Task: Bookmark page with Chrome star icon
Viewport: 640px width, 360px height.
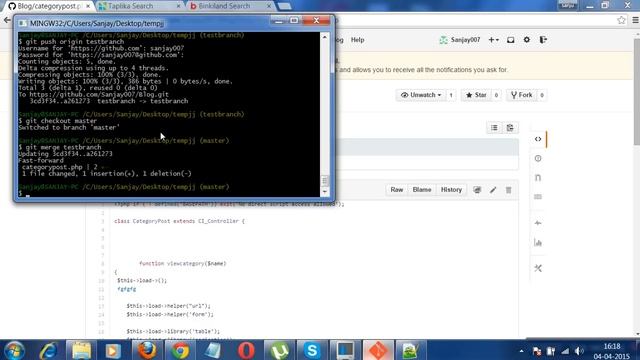Action: tap(621, 20)
